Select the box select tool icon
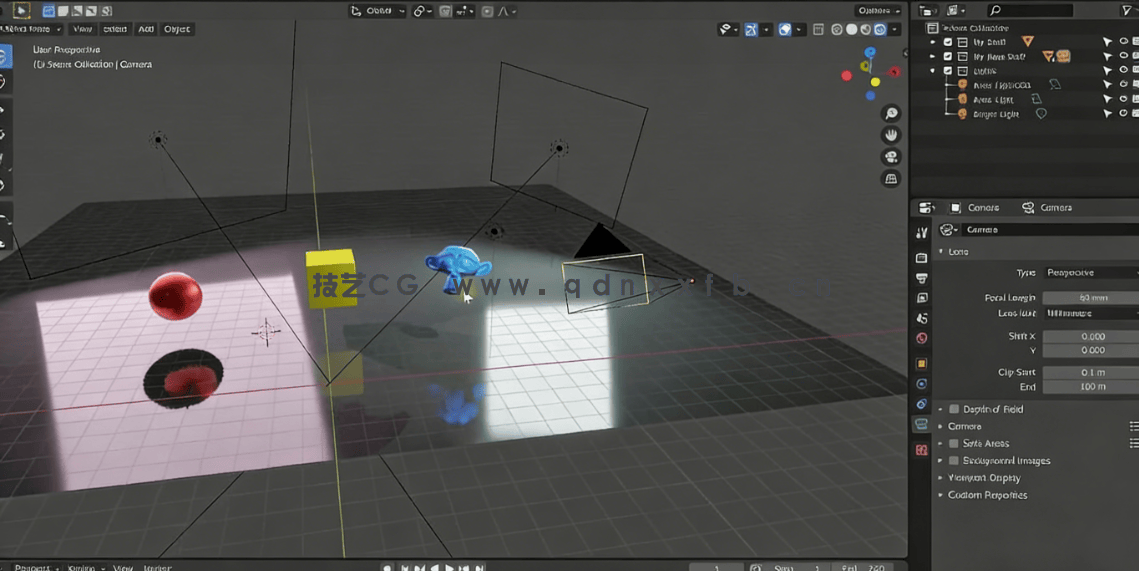The image size is (1139, 571). tap(4, 56)
